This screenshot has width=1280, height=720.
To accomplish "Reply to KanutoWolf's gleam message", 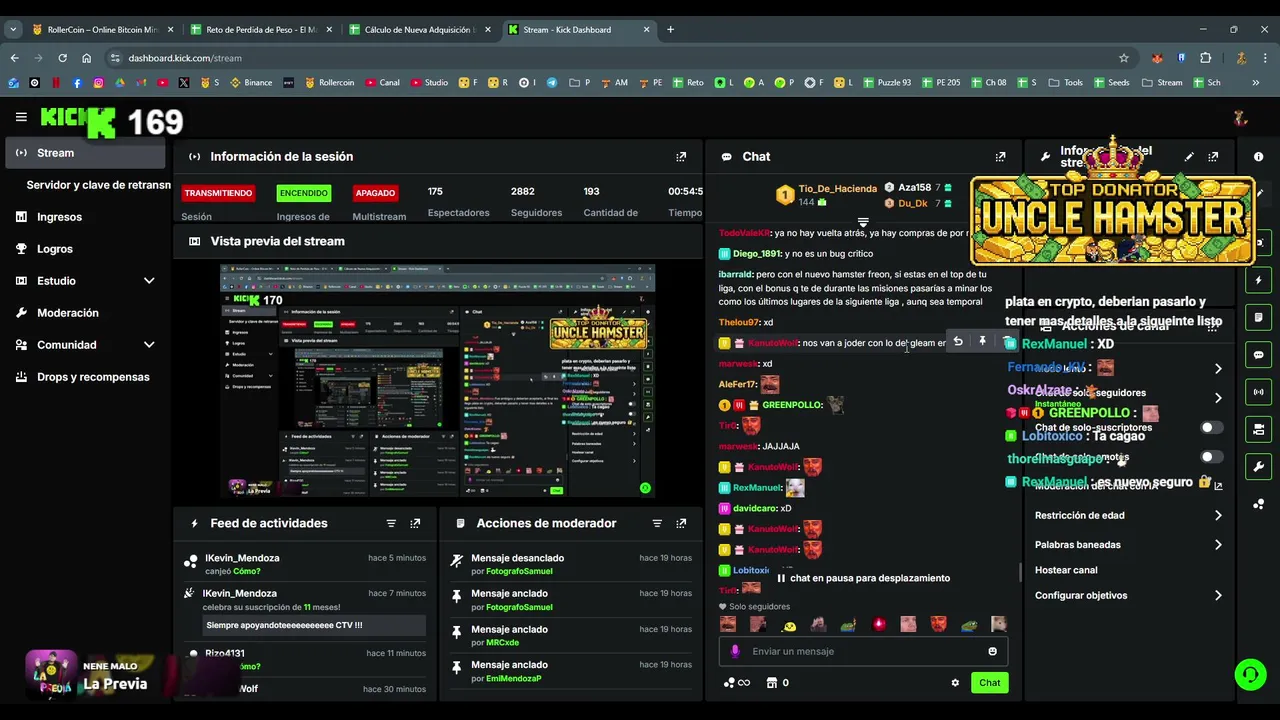I will (x=958, y=342).
